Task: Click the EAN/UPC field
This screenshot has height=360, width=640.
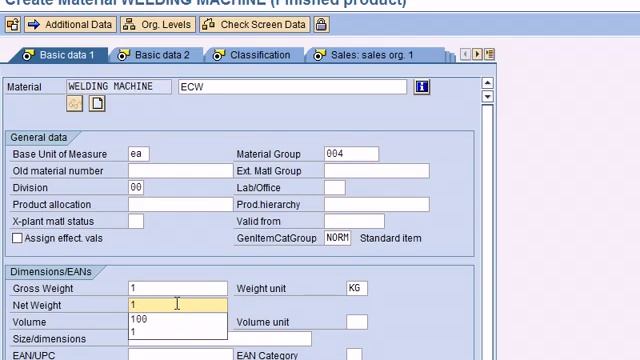Action: 180,354
